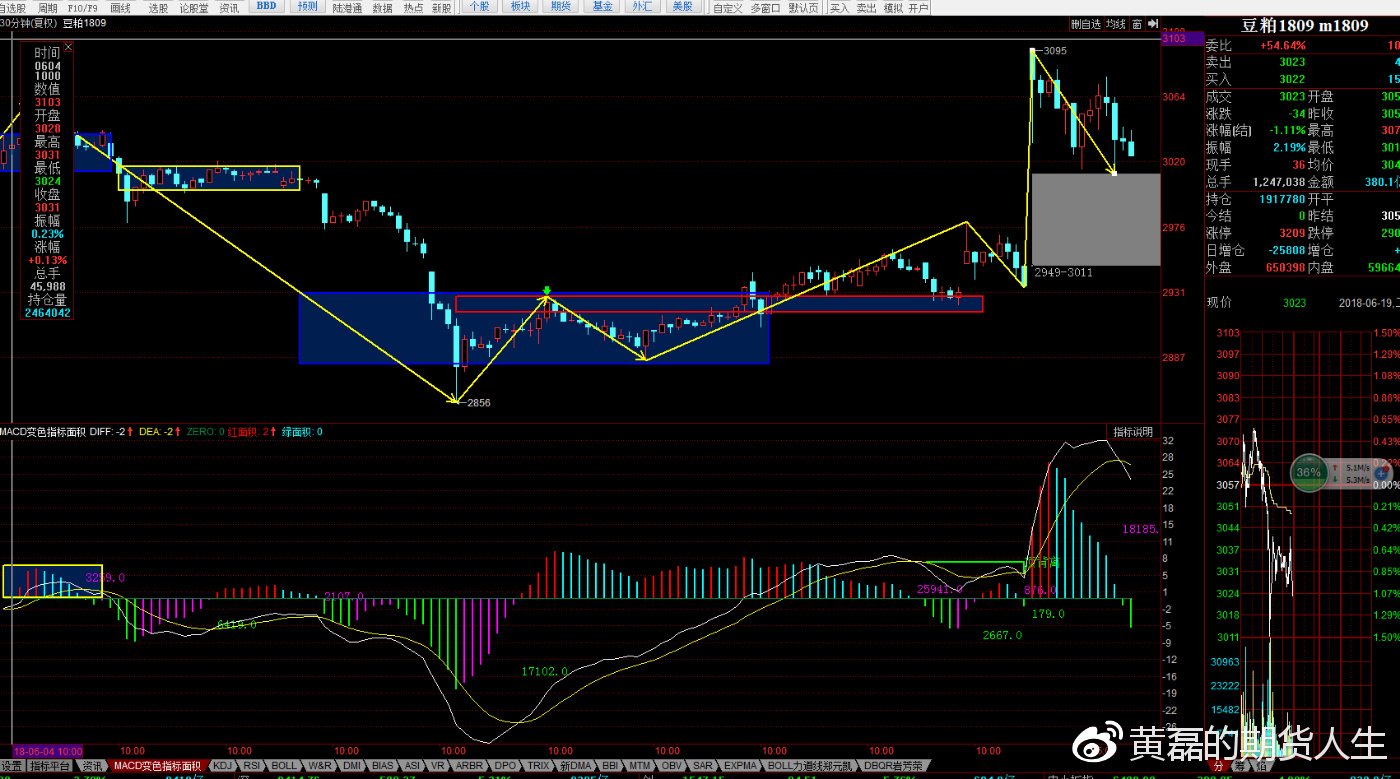The image size is (1400, 779).
Task: Open 模拟 simulated trading
Action: tap(892, 7)
